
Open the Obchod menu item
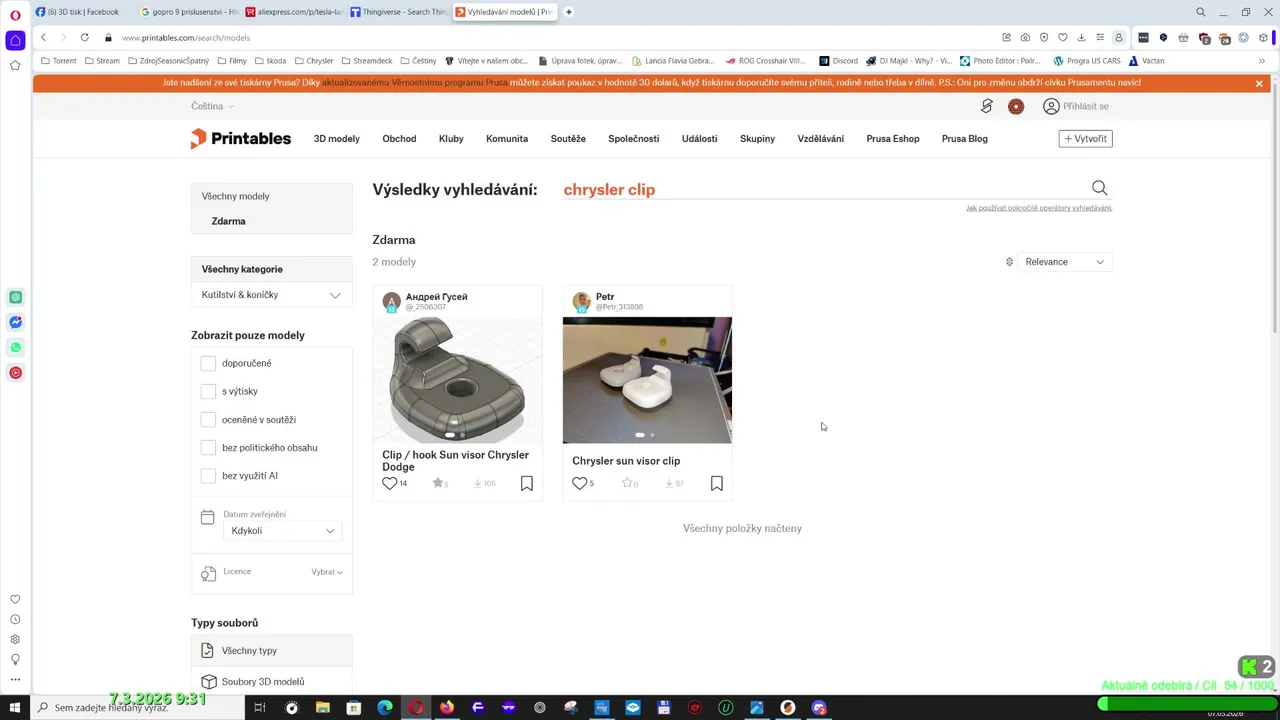[399, 139]
